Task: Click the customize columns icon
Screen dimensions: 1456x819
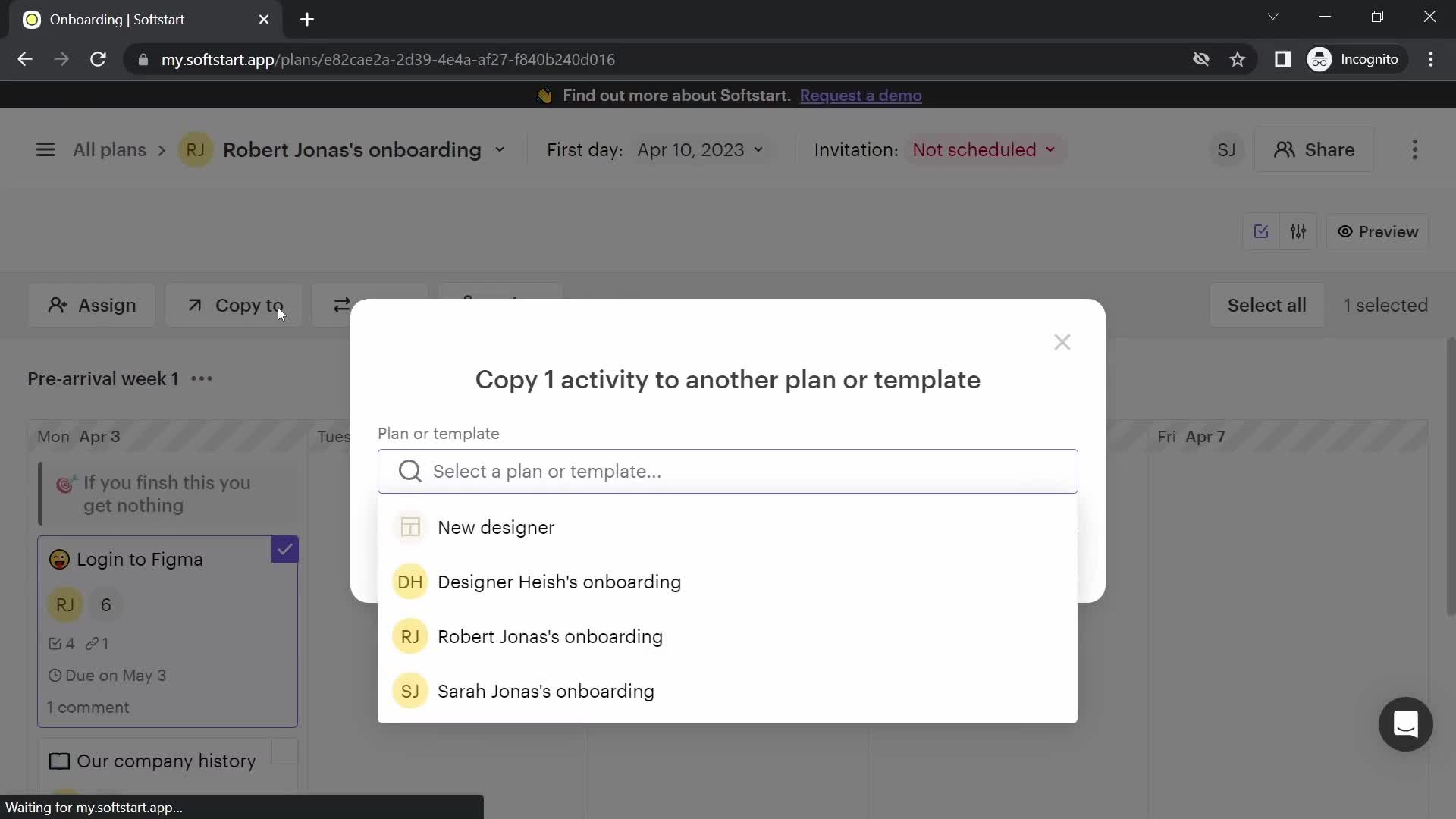Action: tap(1300, 232)
